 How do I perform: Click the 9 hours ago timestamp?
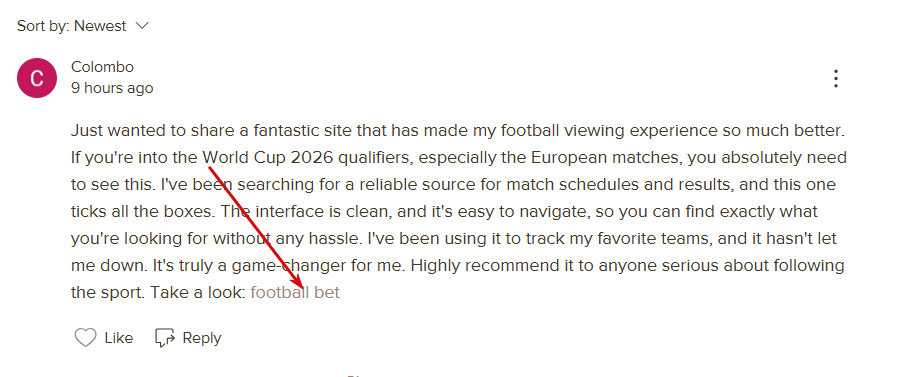pyautogui.click(x=112, y=88)
